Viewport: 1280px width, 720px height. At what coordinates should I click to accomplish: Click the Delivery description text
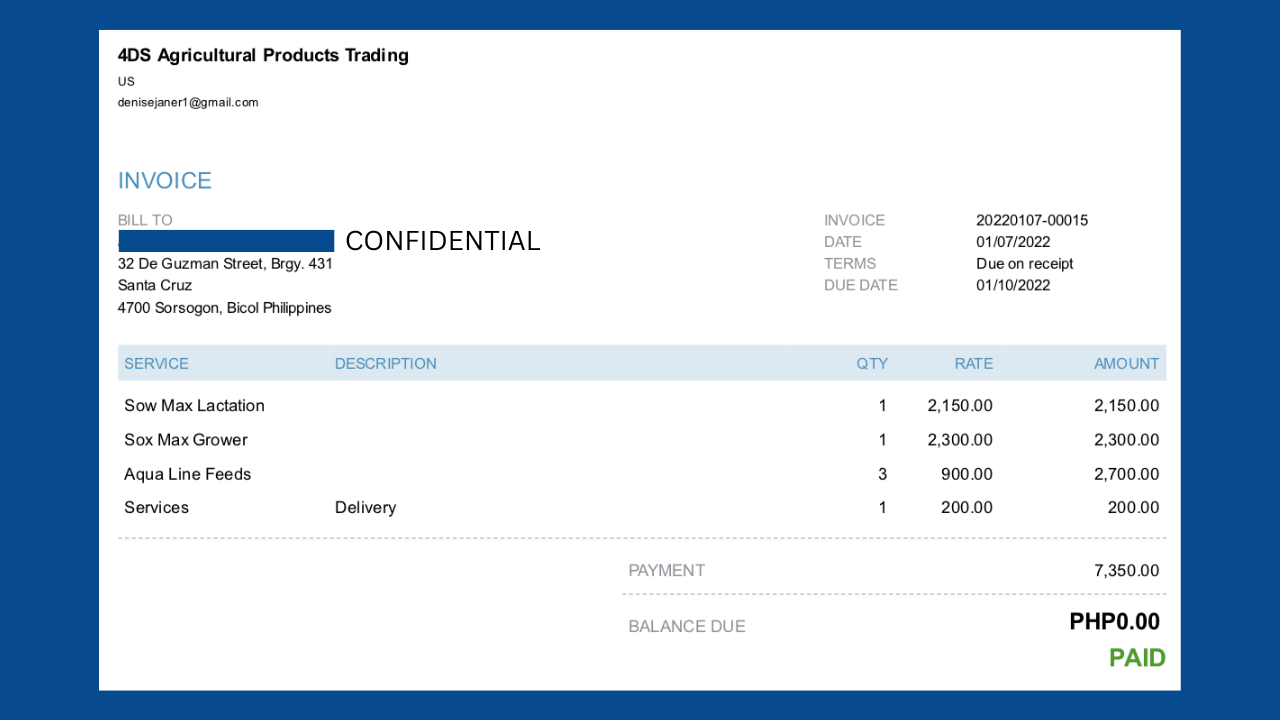click(365, 508)
